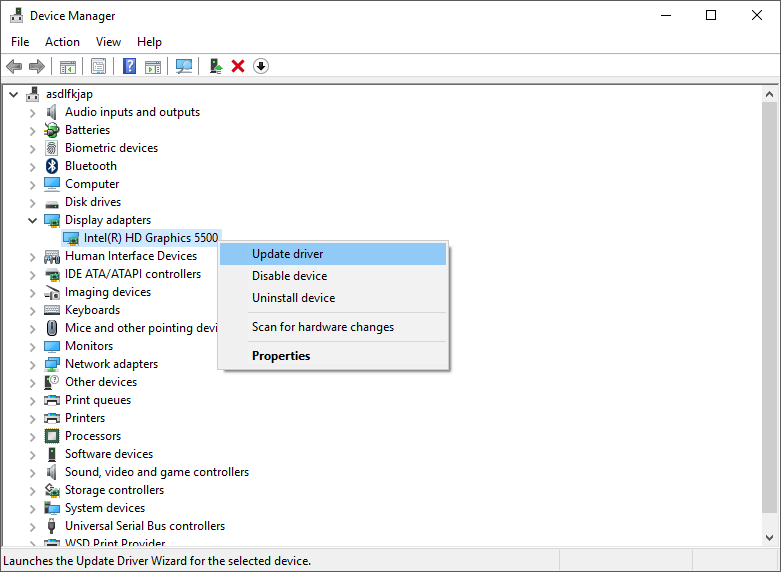The height and width of the screenshot is (572, 781).
Task: Choose Update driver from context menu
Action: [333, 254]
